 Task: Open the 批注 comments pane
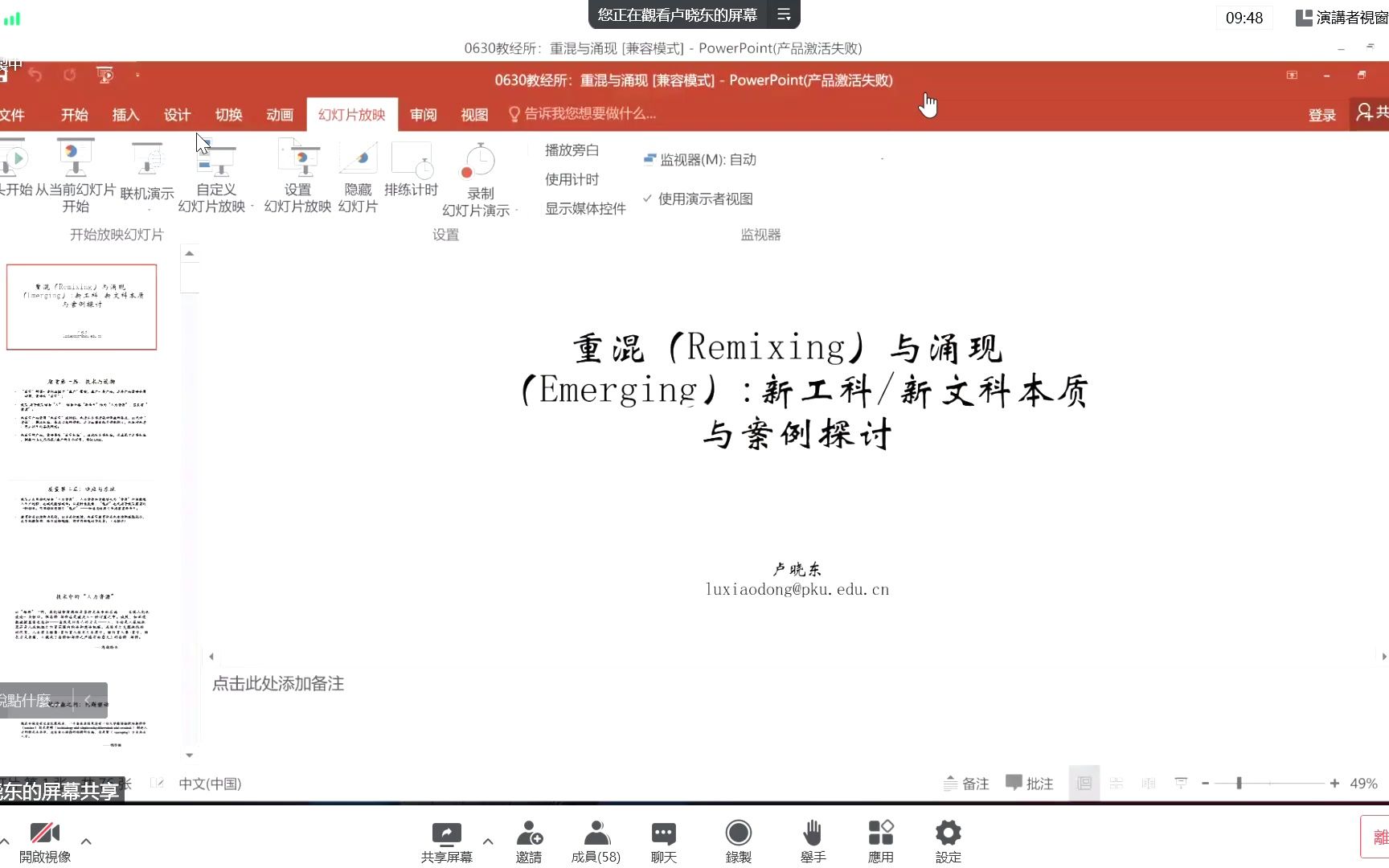[x=1030, y=783]
